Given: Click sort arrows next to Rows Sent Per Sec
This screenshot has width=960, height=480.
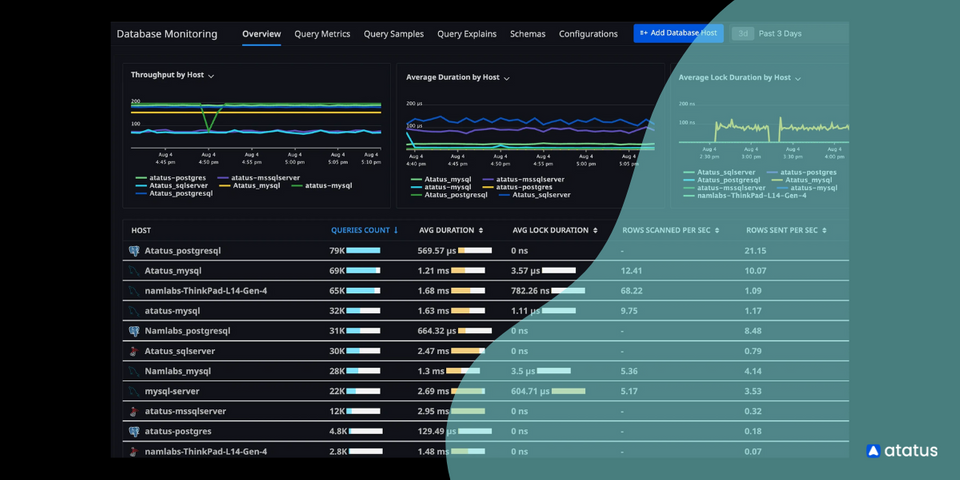Looking at the screenshot, I should 824,230.
